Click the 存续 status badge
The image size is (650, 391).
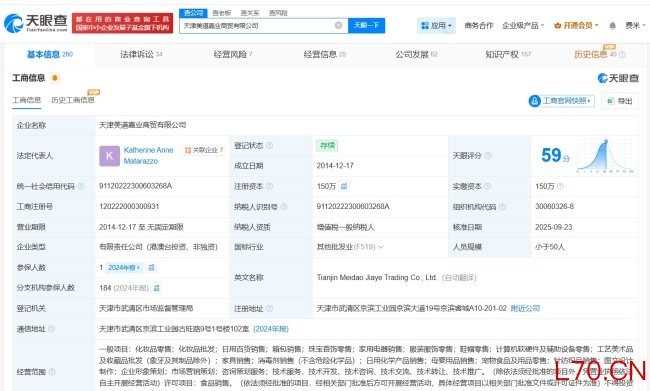[x=327, y=146]
